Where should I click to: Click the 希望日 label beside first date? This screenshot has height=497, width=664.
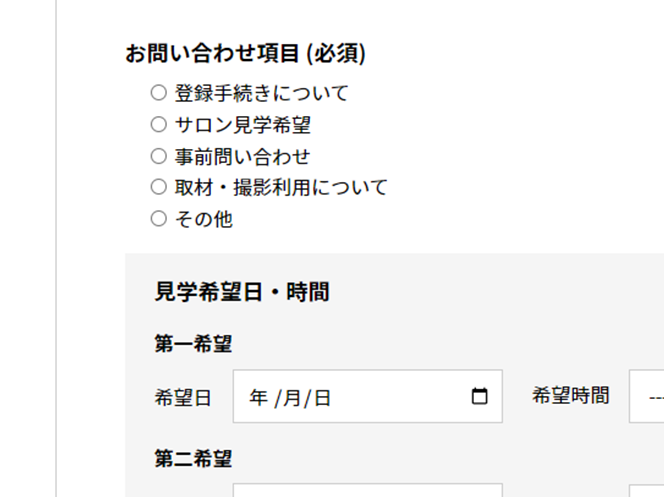[183, 398]
